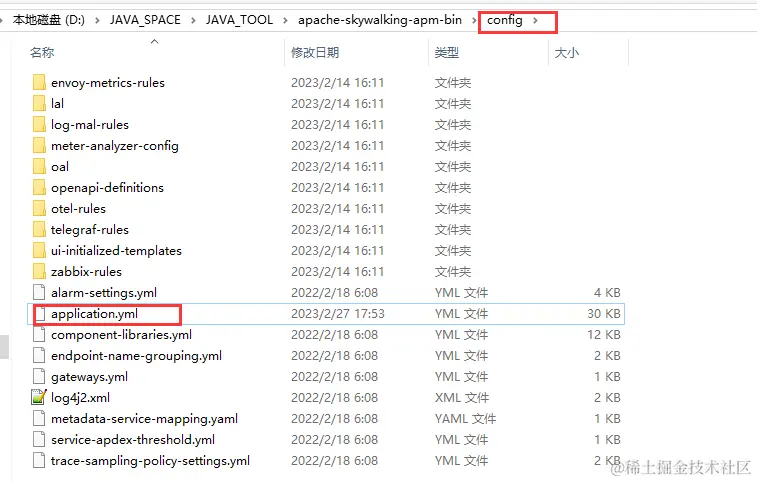Expand chevron after JAVA_TOOL breadcrumb
Screen dimensions: 757x482
click(285, 20)
